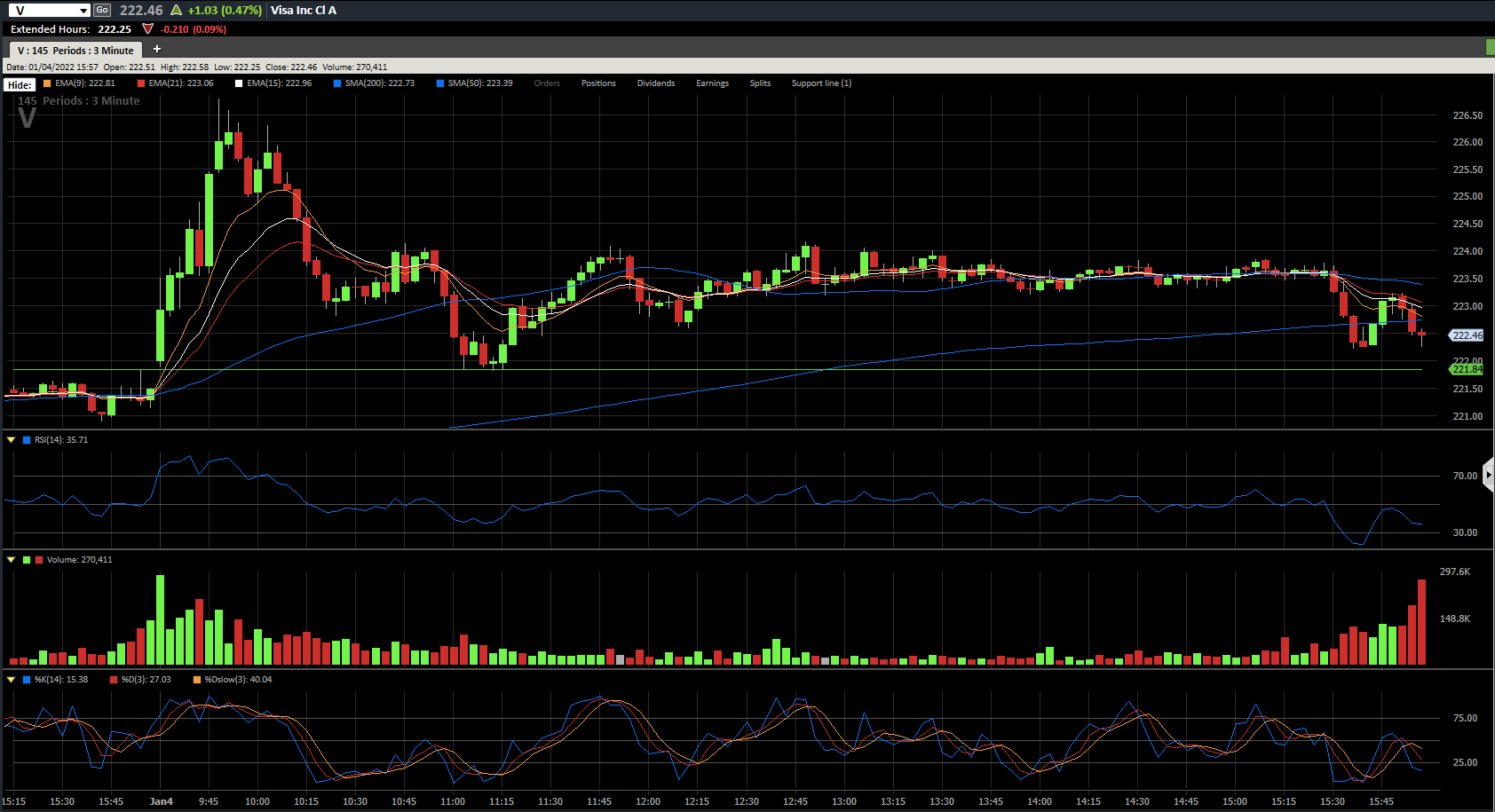The height and width of the screenshot is (812, 1495).
Task: Toggle EMA(9) orange indicator swatch
Action: [x=47, y=83]
